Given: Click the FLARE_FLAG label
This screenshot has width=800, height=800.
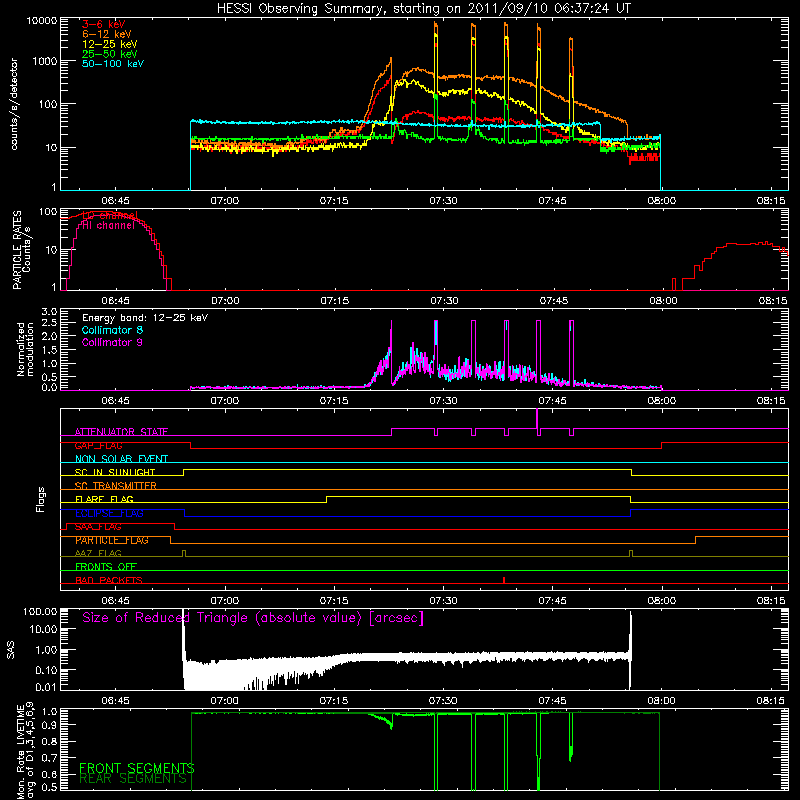Looking at the screenshot, I should [x=104, y=499].
